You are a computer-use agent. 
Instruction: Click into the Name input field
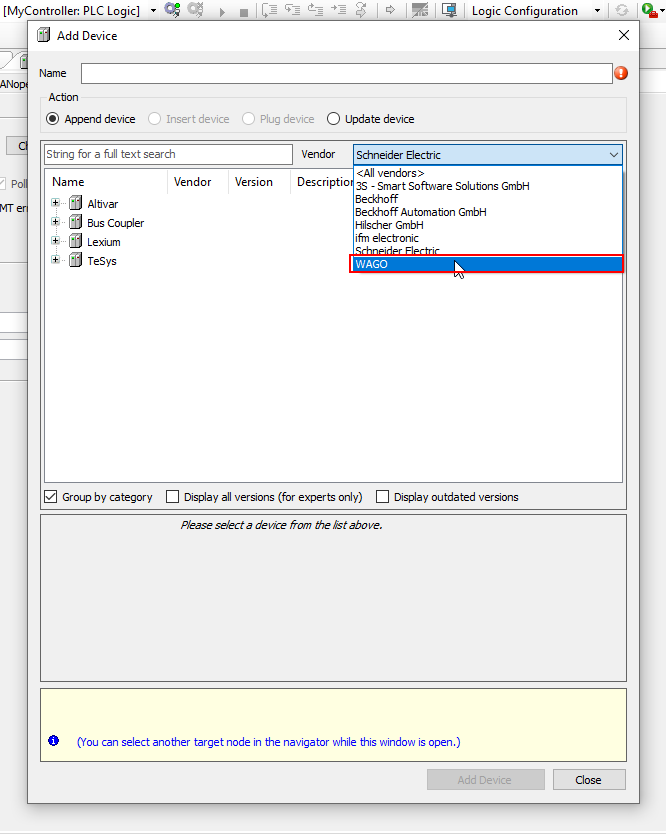click(346, 73)
